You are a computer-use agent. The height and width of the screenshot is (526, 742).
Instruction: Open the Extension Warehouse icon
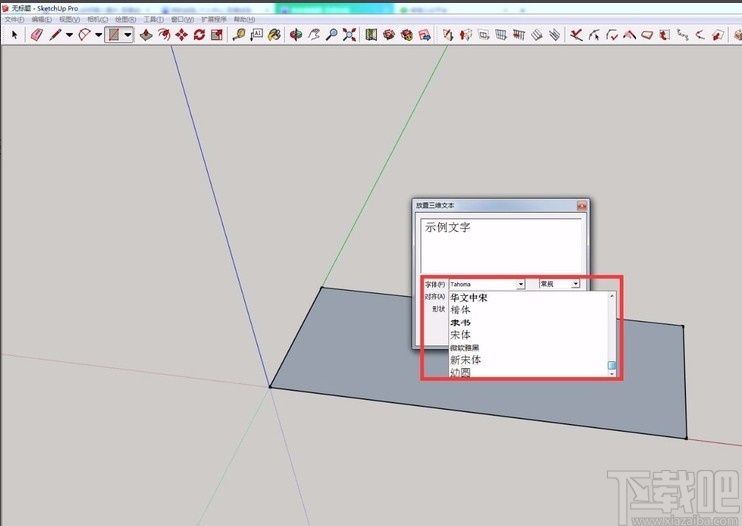pyautogui.click(x=406, y=35)
